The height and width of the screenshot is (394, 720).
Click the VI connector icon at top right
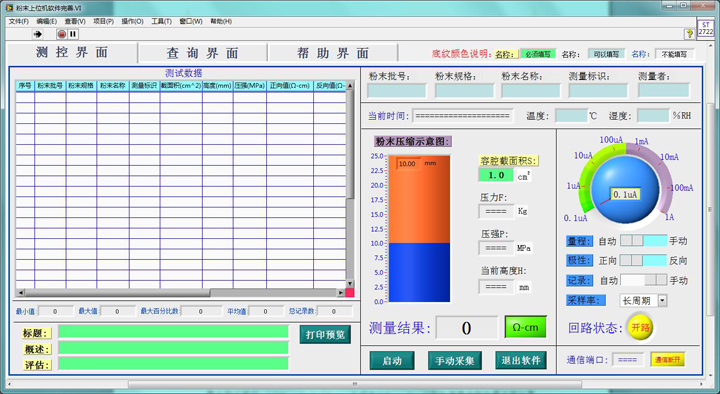pyautogui.click(x=706, y=28)
